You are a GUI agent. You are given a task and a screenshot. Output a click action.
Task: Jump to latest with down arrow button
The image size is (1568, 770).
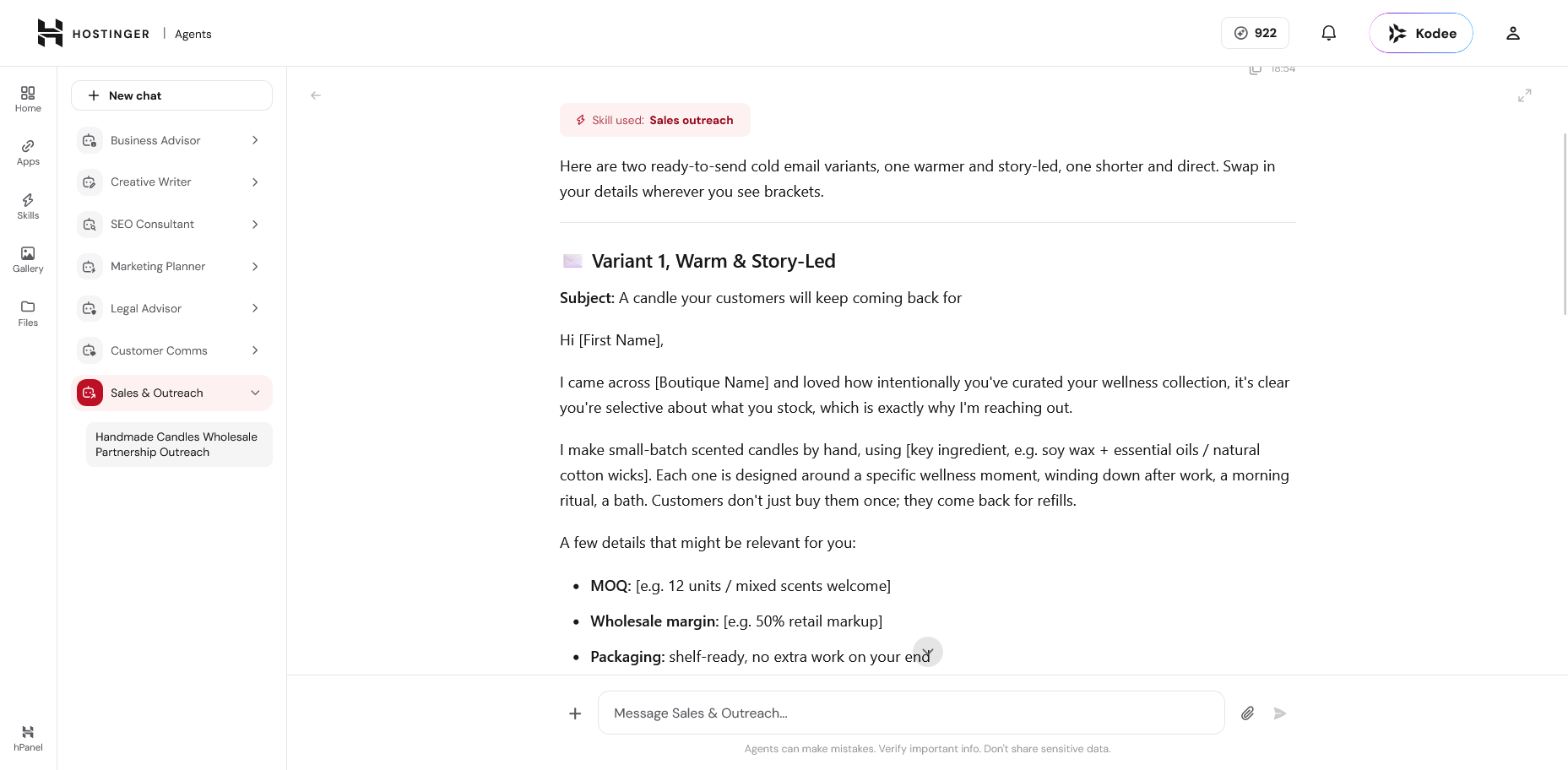pyautogui.click(x=928, y=652)
